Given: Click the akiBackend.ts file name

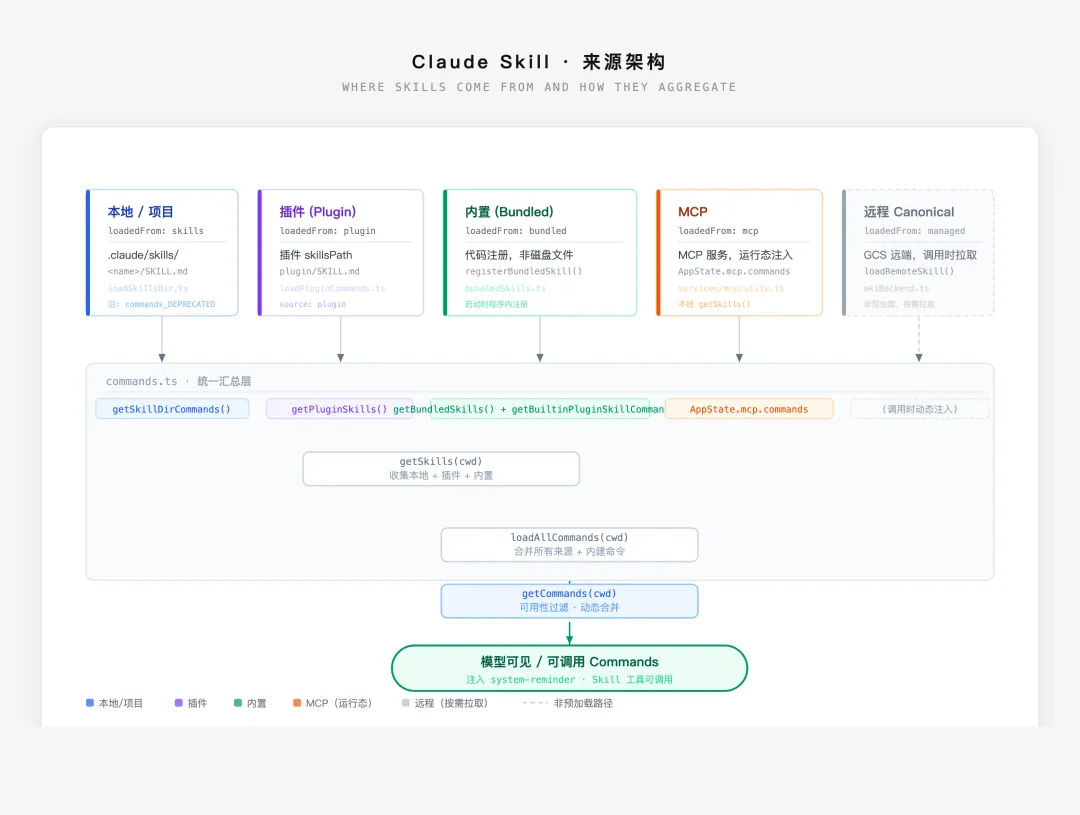Looking at the screenshot, I should pos(896,288).
